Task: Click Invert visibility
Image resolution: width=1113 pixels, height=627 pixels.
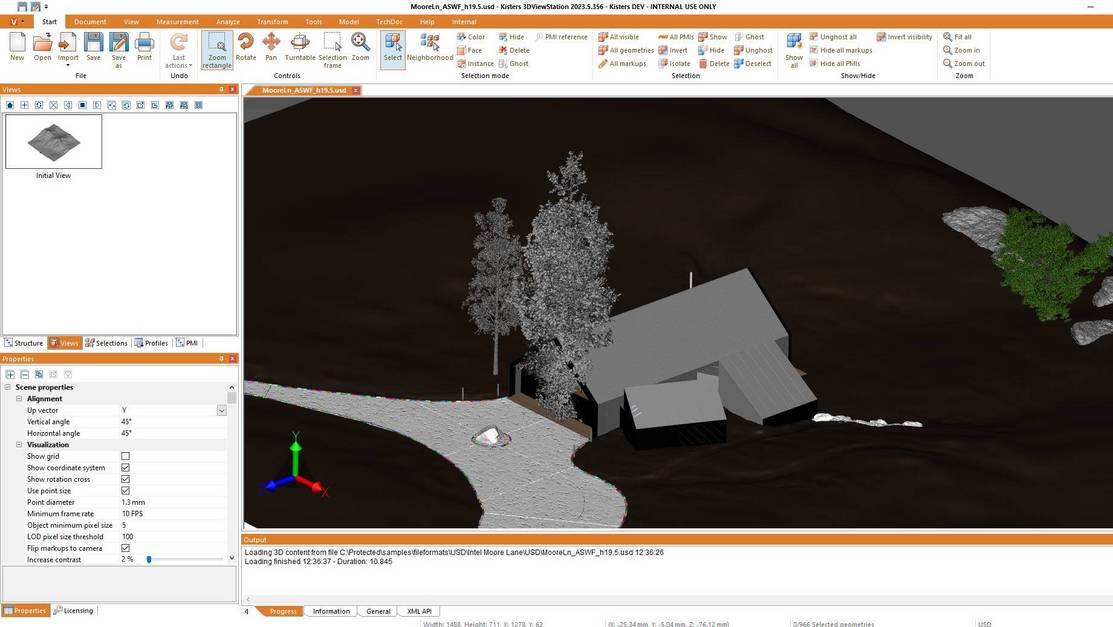Action: pos(904,37)
